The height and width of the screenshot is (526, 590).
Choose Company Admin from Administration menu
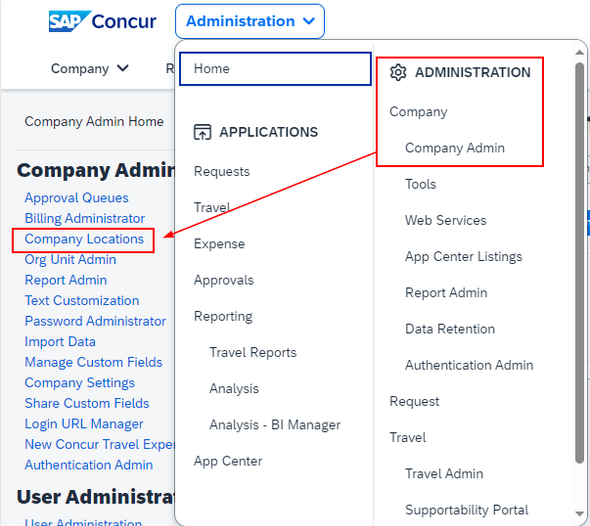[455, 148]
